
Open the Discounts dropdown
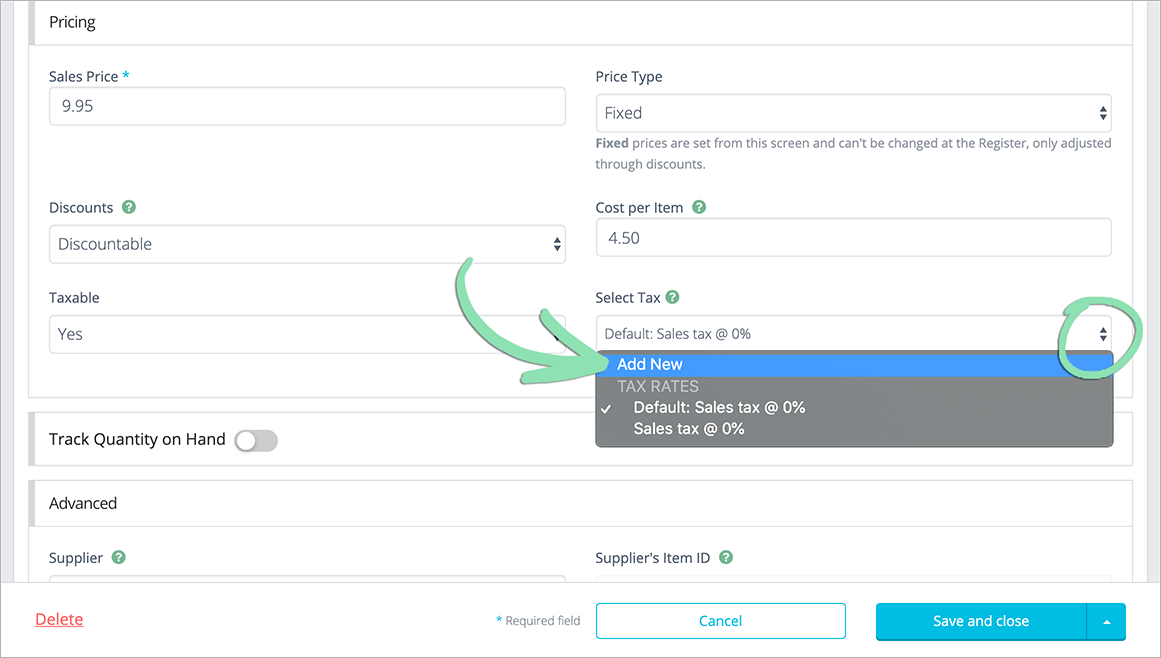tap(306, 244)
